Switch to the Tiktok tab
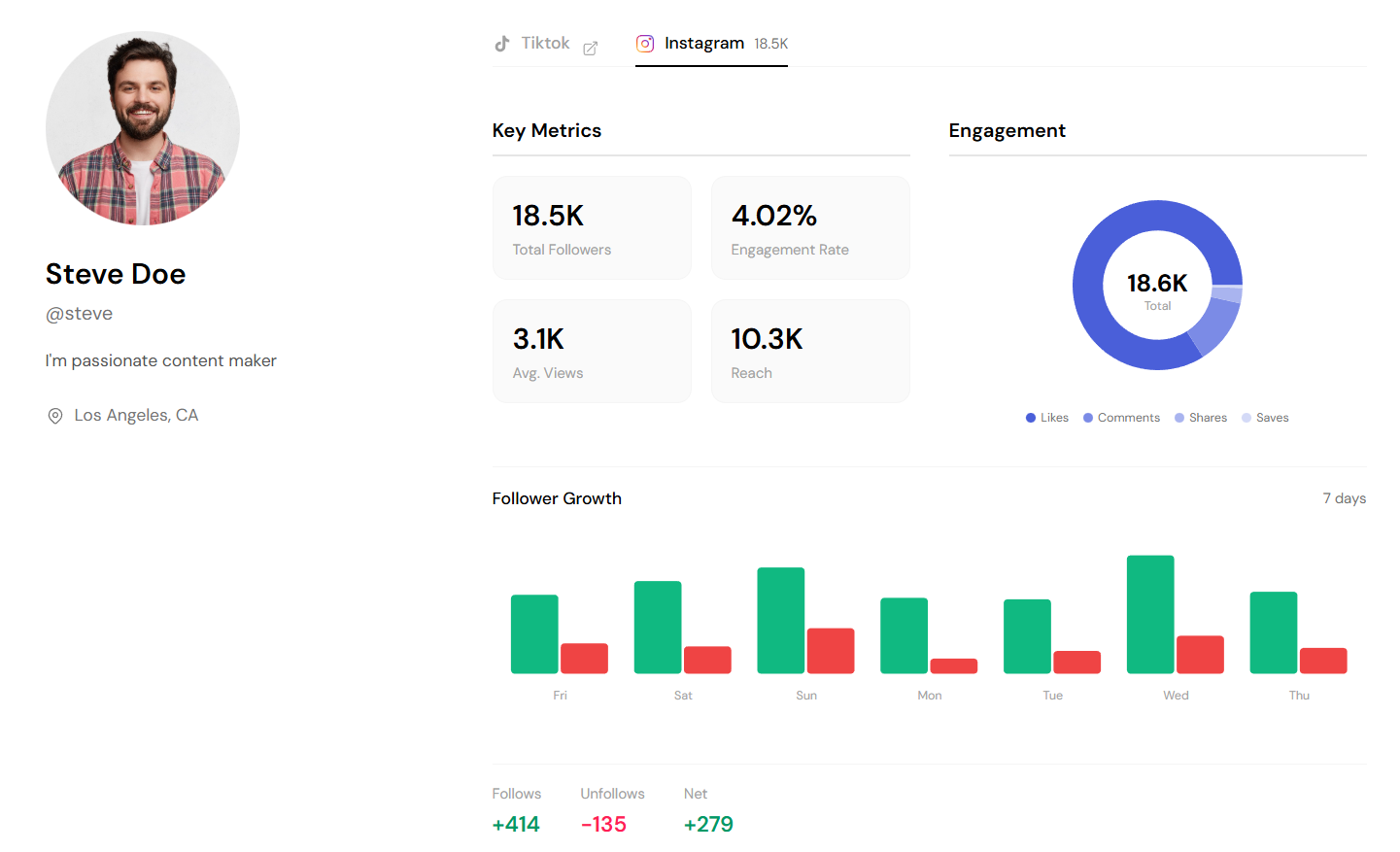This screenshot has width=1400, height=852. click(x=545, y=44)
